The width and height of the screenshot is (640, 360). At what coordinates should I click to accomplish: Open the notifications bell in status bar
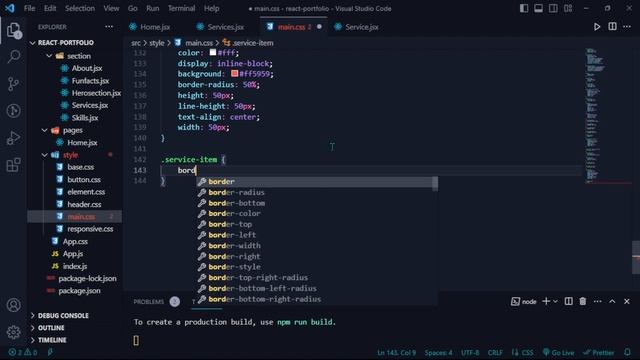tap(627, 352)
